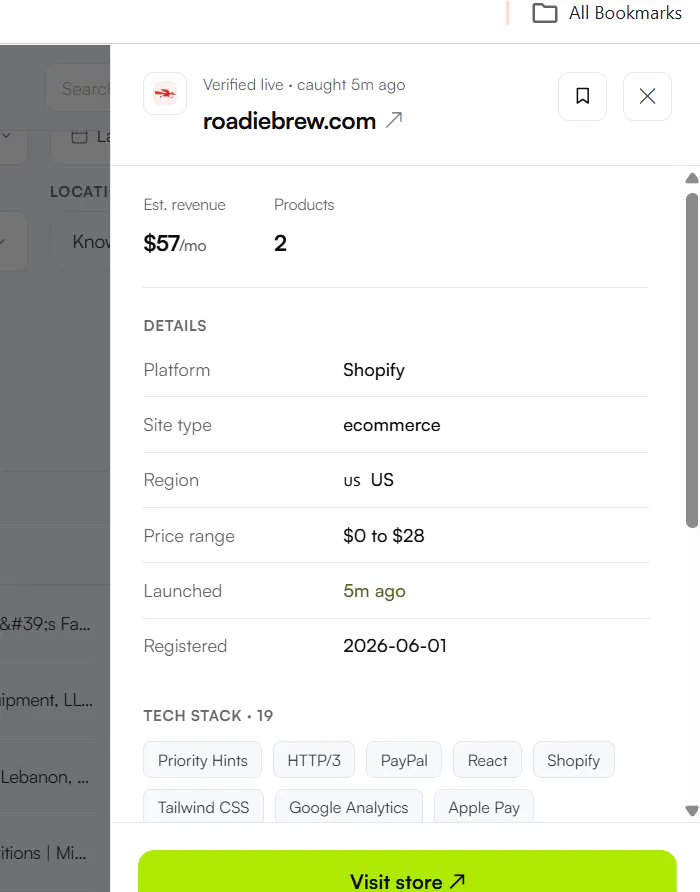Click the roadiebrew.com domain title
The width and height of the screenshot is (700, 892).
coord(289,121)
